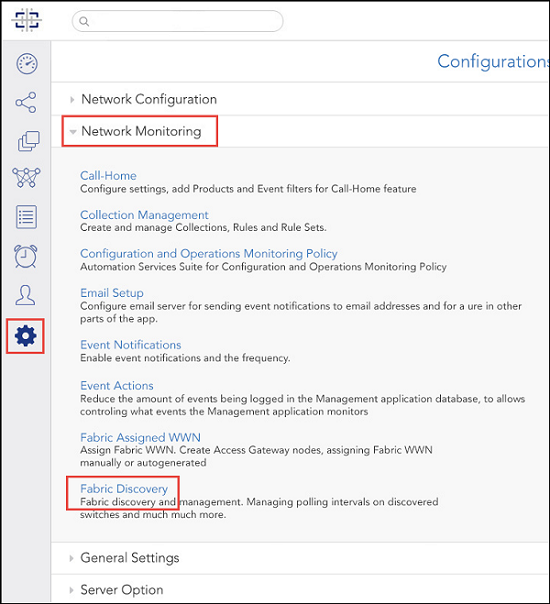Viewport: 550px width, 604px height.
Task: Open the stacked copies icon in sidebar
Action: (29, 141)
